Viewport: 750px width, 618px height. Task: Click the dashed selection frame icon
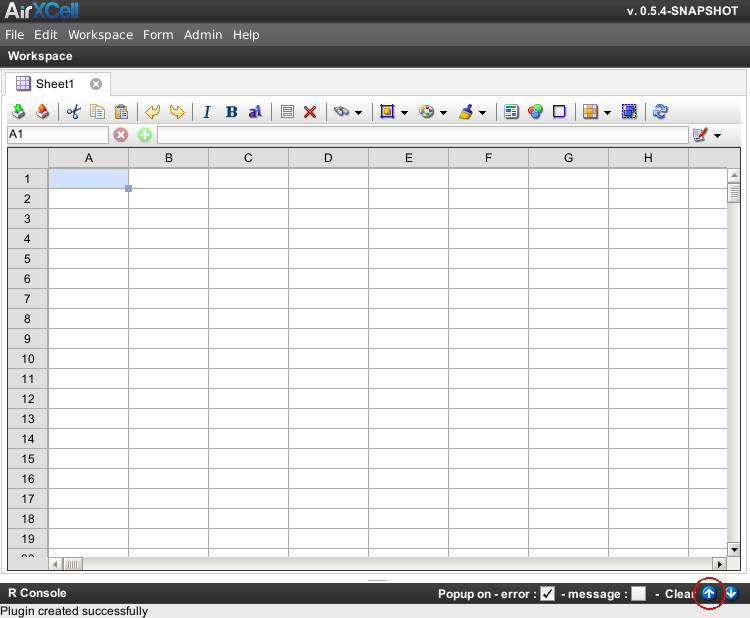629,112
